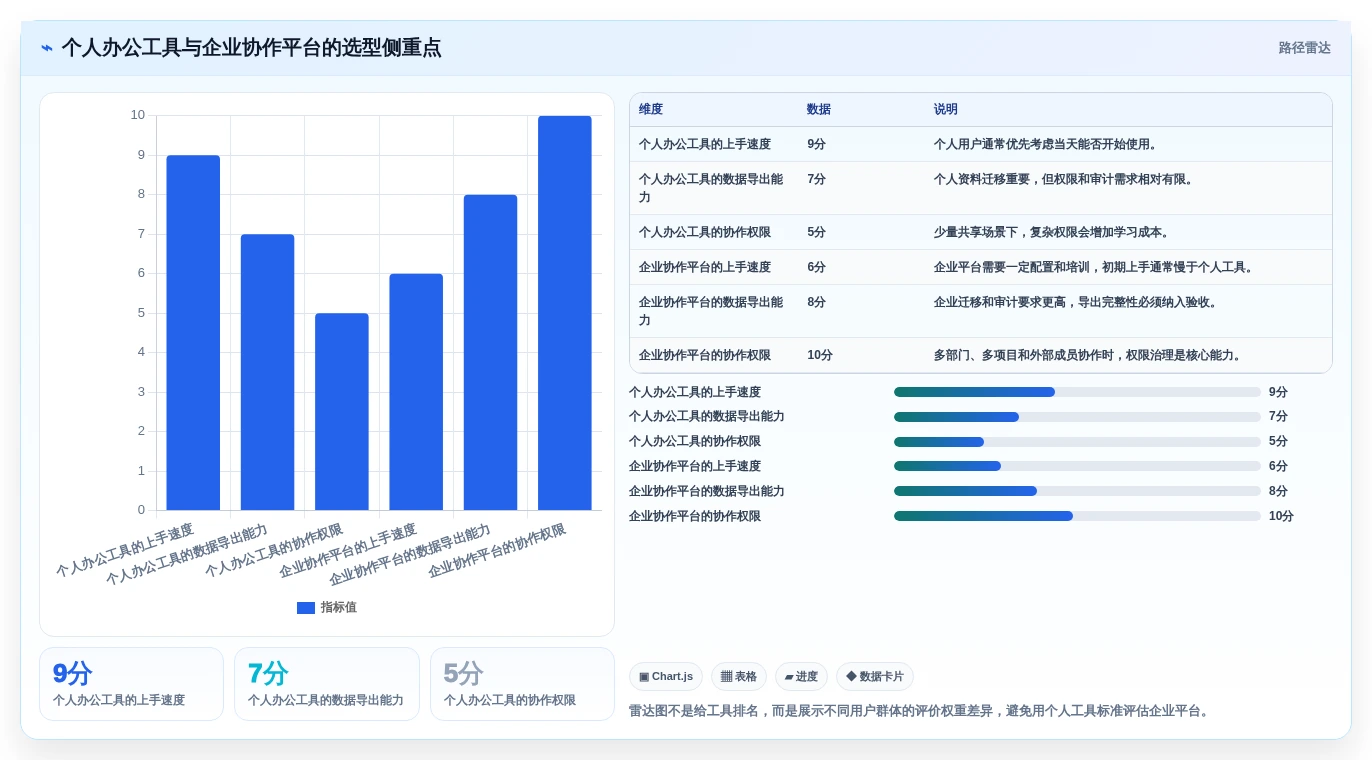Click the chart bar with value 7
Viewport: 1372px width, 760px height.
[267, 372]
